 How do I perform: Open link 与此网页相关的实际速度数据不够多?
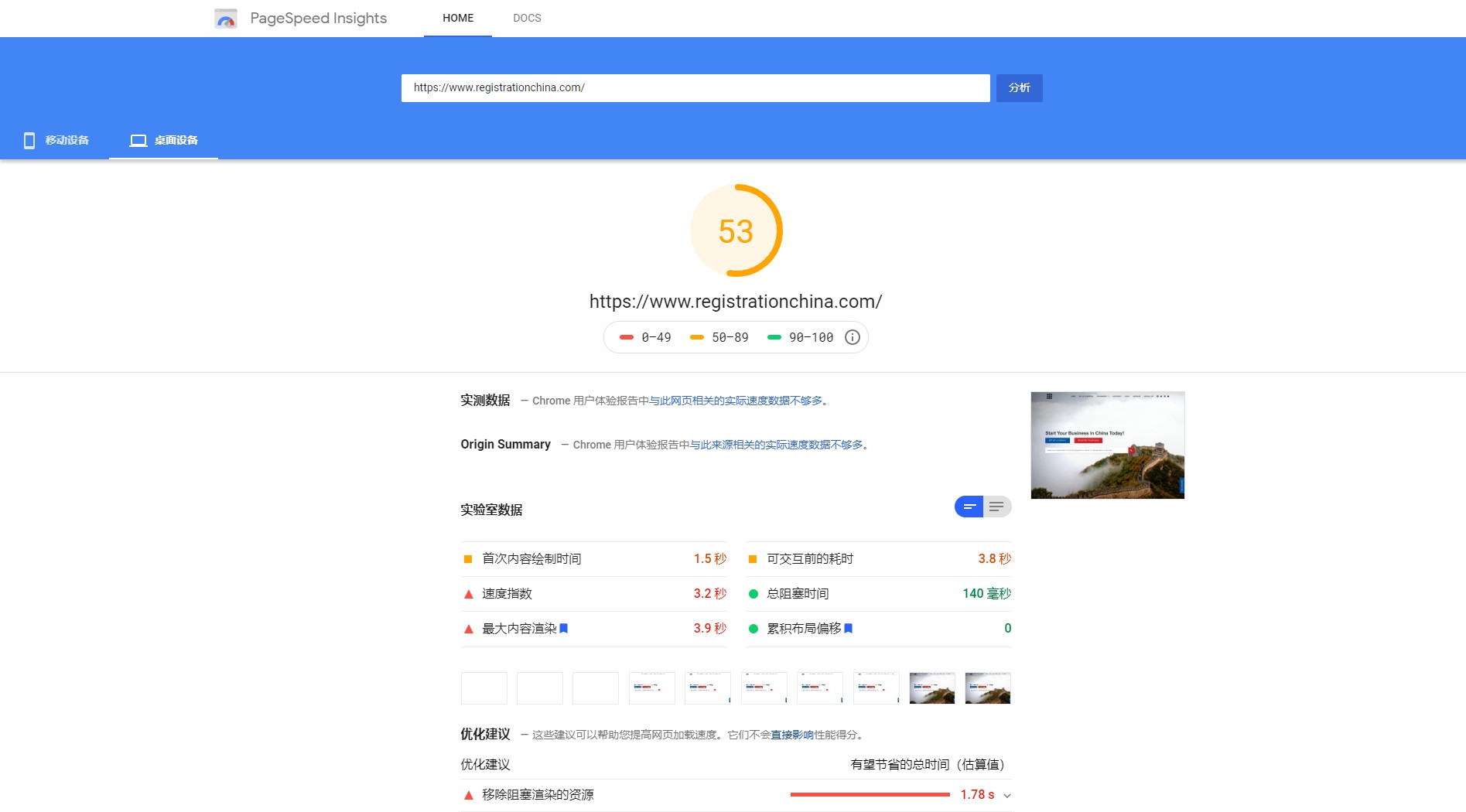tap(736, 401)
